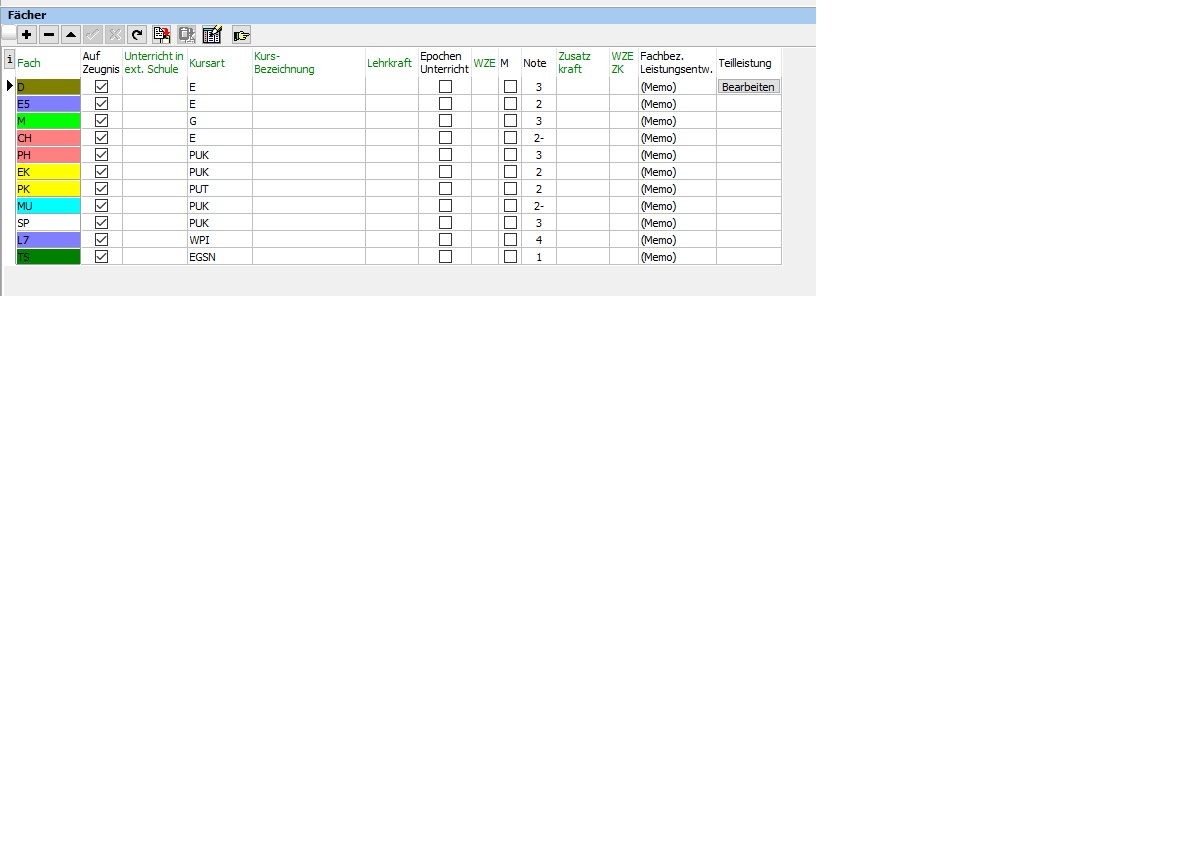
Task: Select the green M subject cell
Action: coord(48,121)
